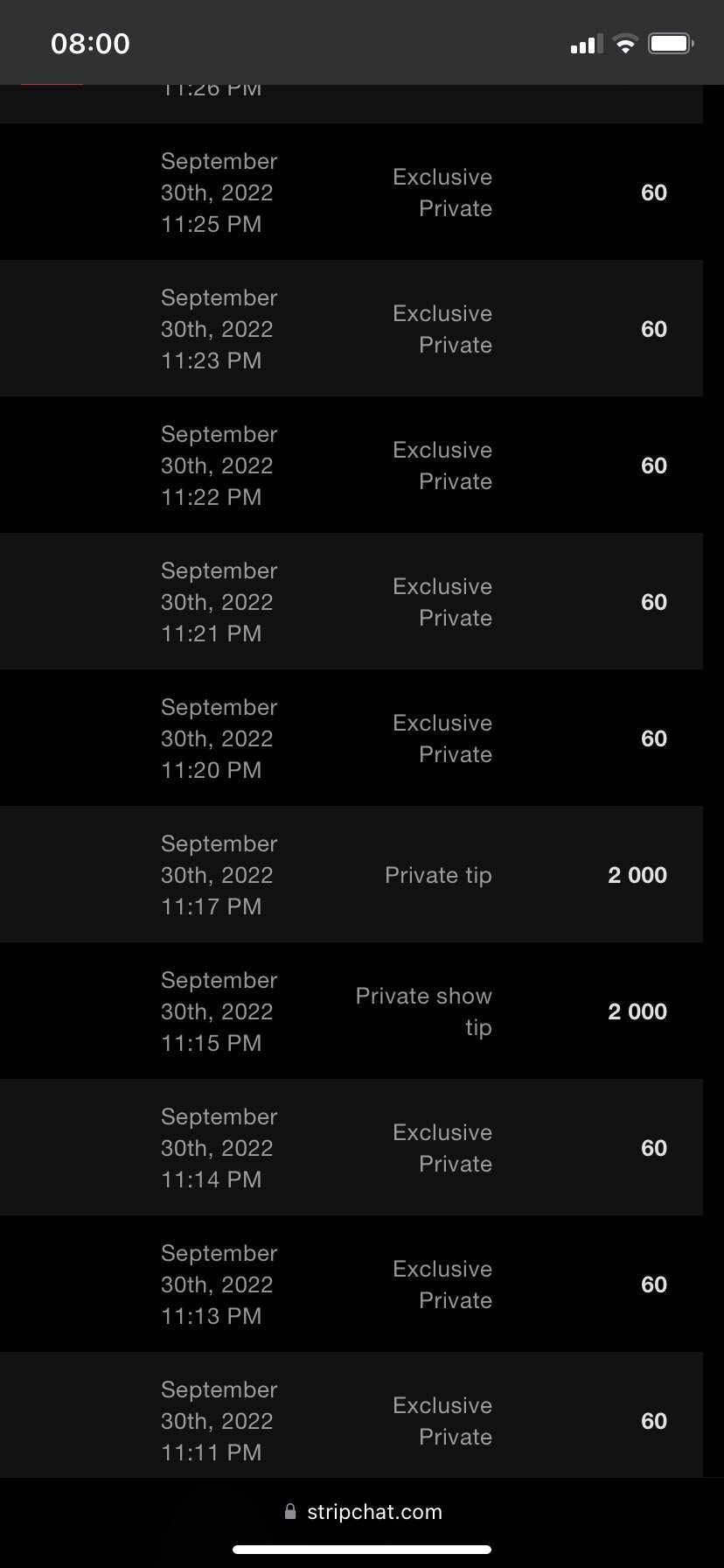Click the 2 000 amount at 11:15 PM

pyautogui.click(x=637, y=1011)
